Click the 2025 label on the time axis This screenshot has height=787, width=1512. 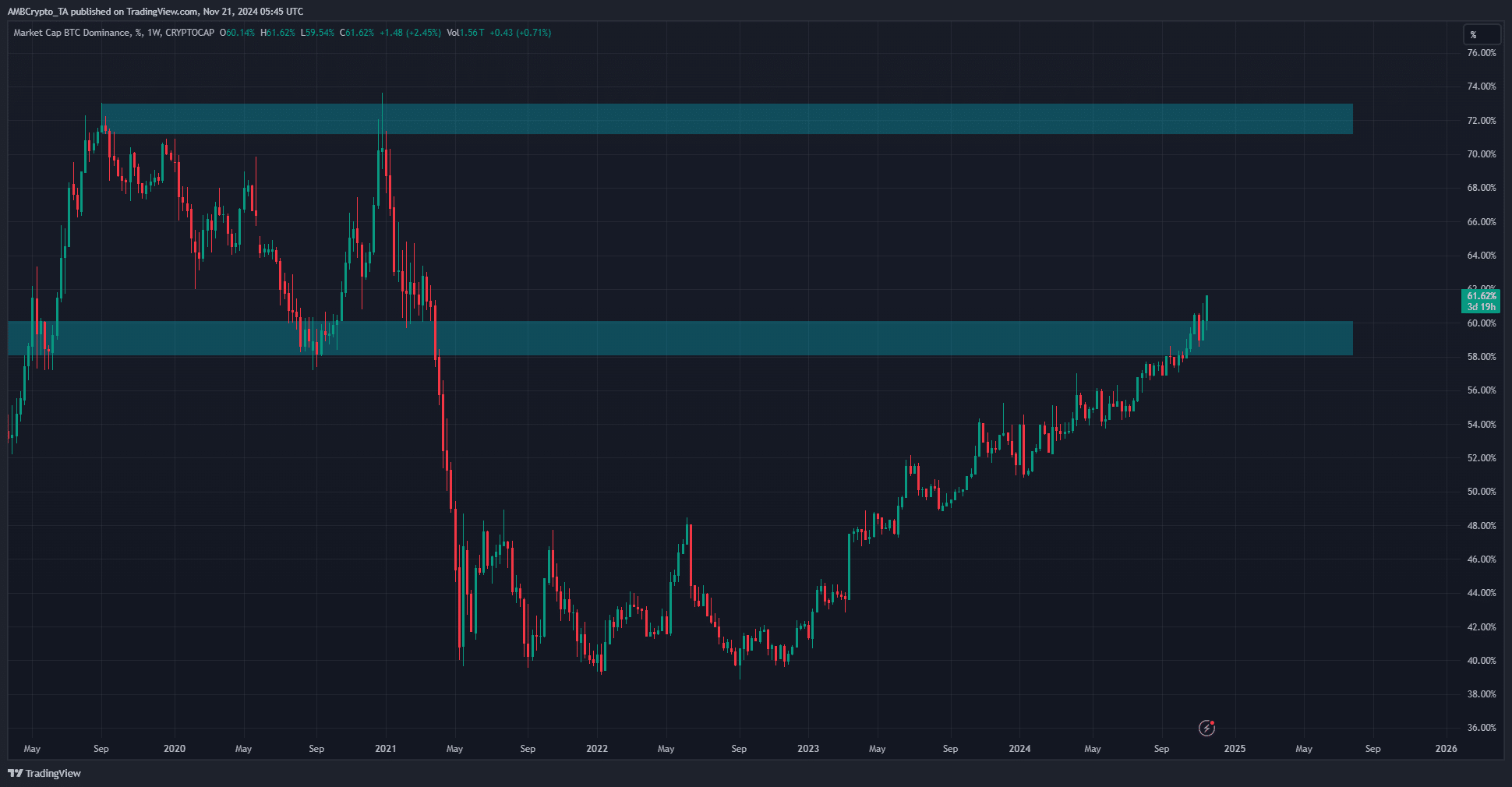point(1235,749)
